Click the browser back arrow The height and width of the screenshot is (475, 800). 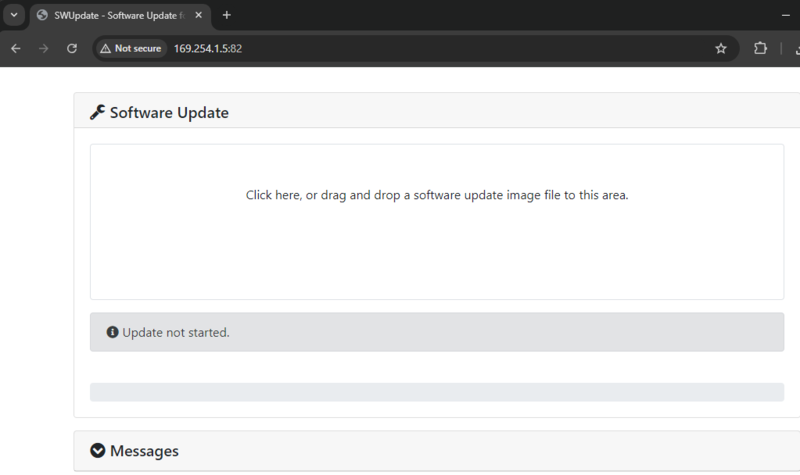tap(16, 48)
